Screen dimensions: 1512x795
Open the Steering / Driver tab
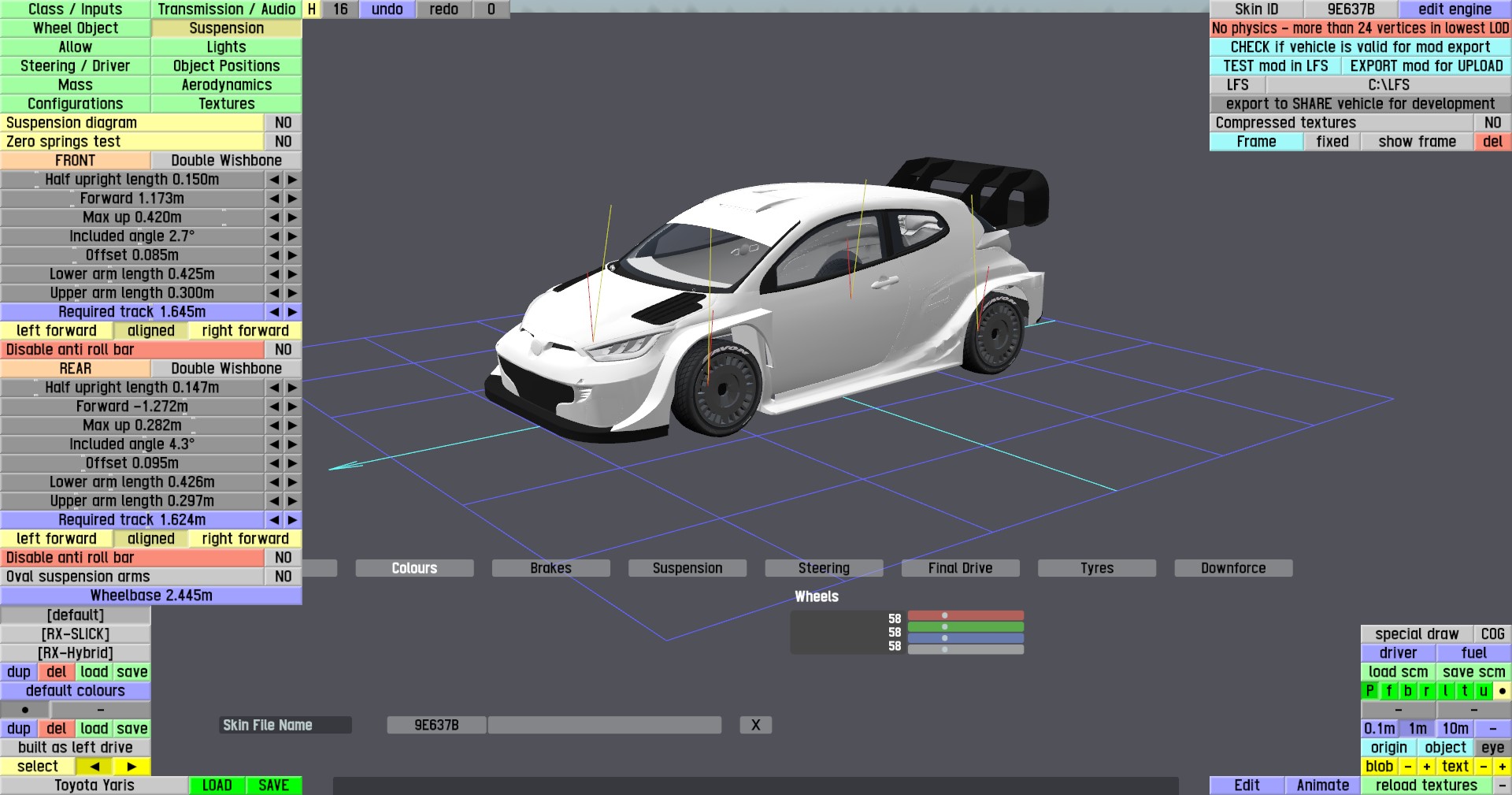pyautogui.click(x=76, y=66)
